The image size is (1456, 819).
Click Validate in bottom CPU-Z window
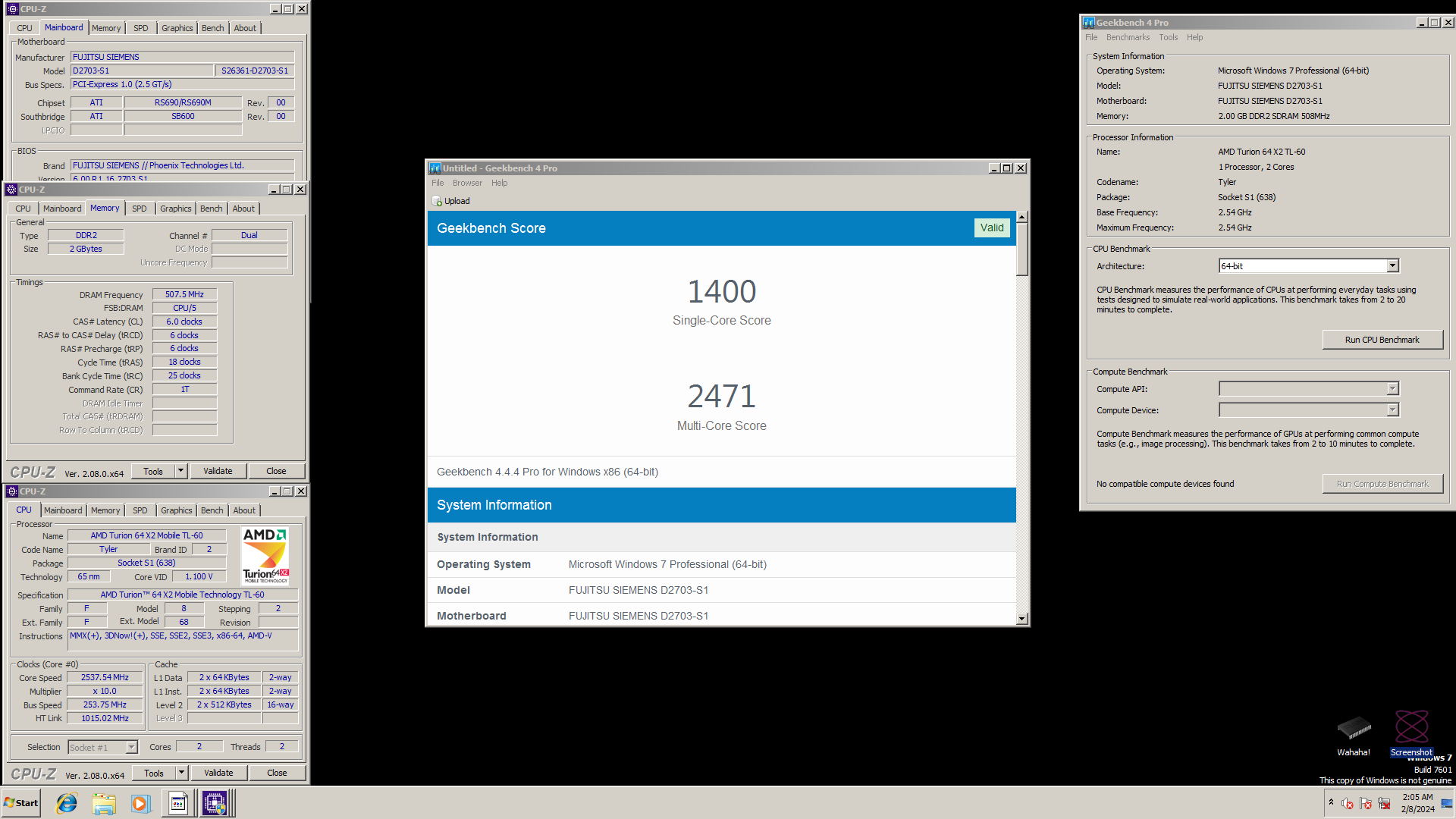pos(218,773)
